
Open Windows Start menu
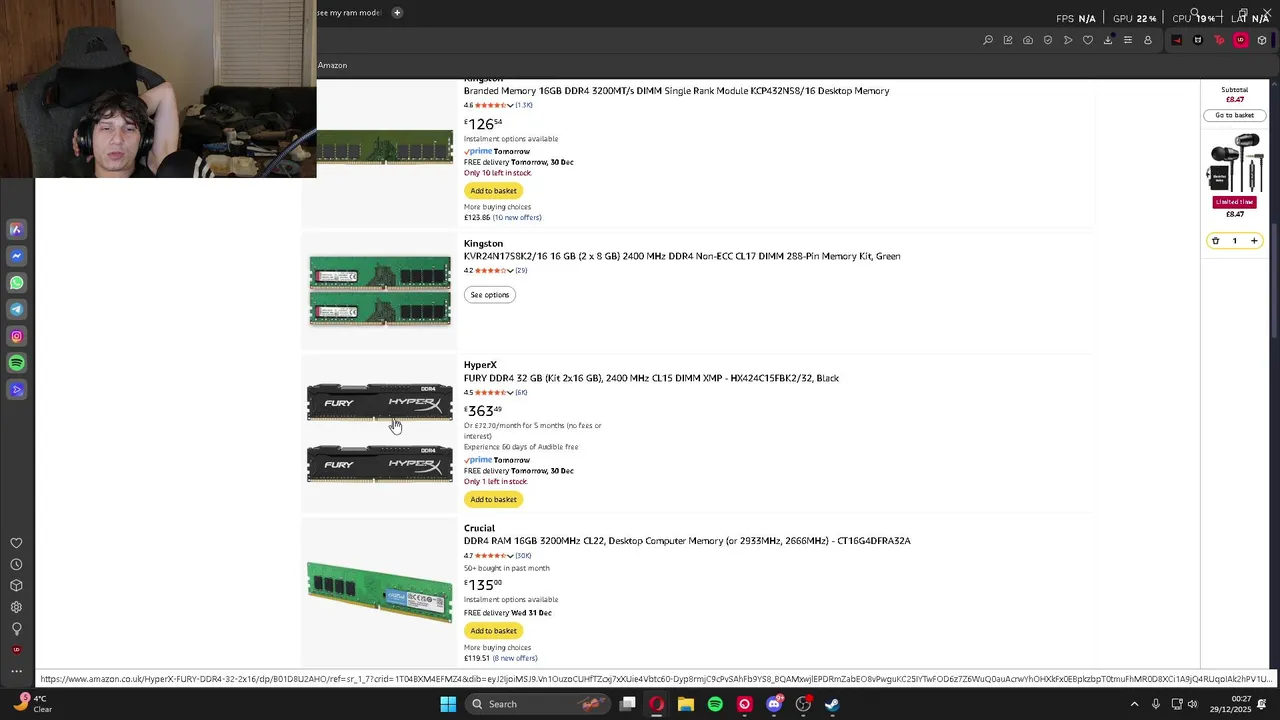pos(448,704)
